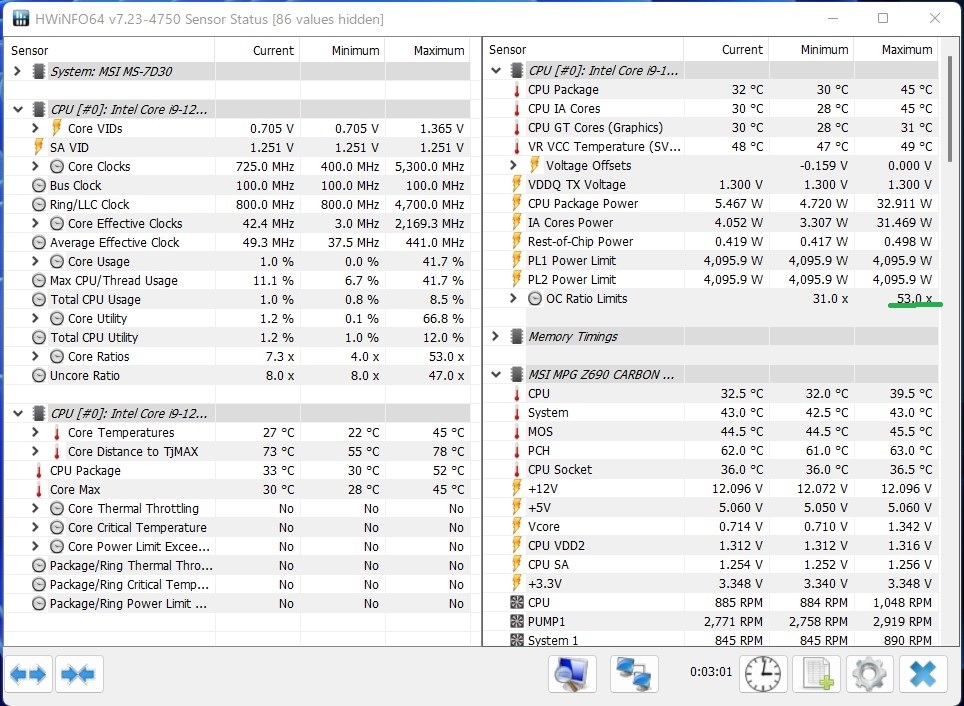
Task: Expand the OC Ratio Limits row
Action: point(513,298)
